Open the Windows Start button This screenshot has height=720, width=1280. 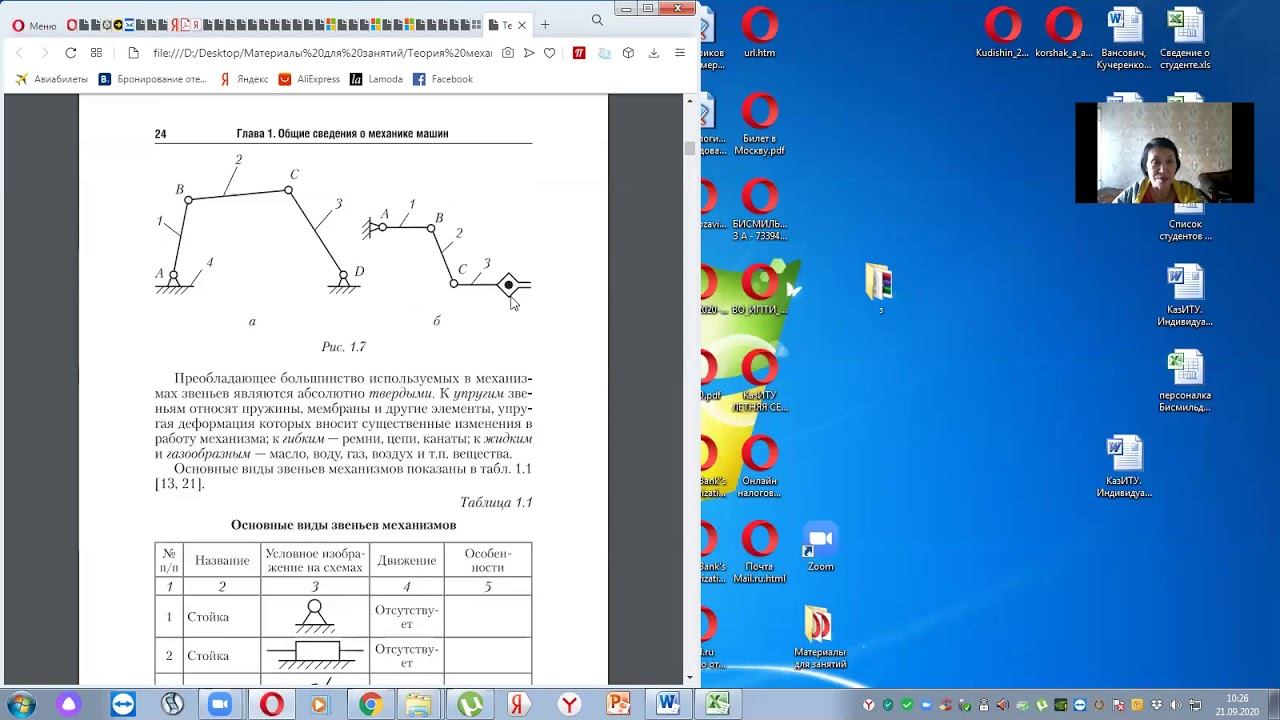tap(21, 704)
